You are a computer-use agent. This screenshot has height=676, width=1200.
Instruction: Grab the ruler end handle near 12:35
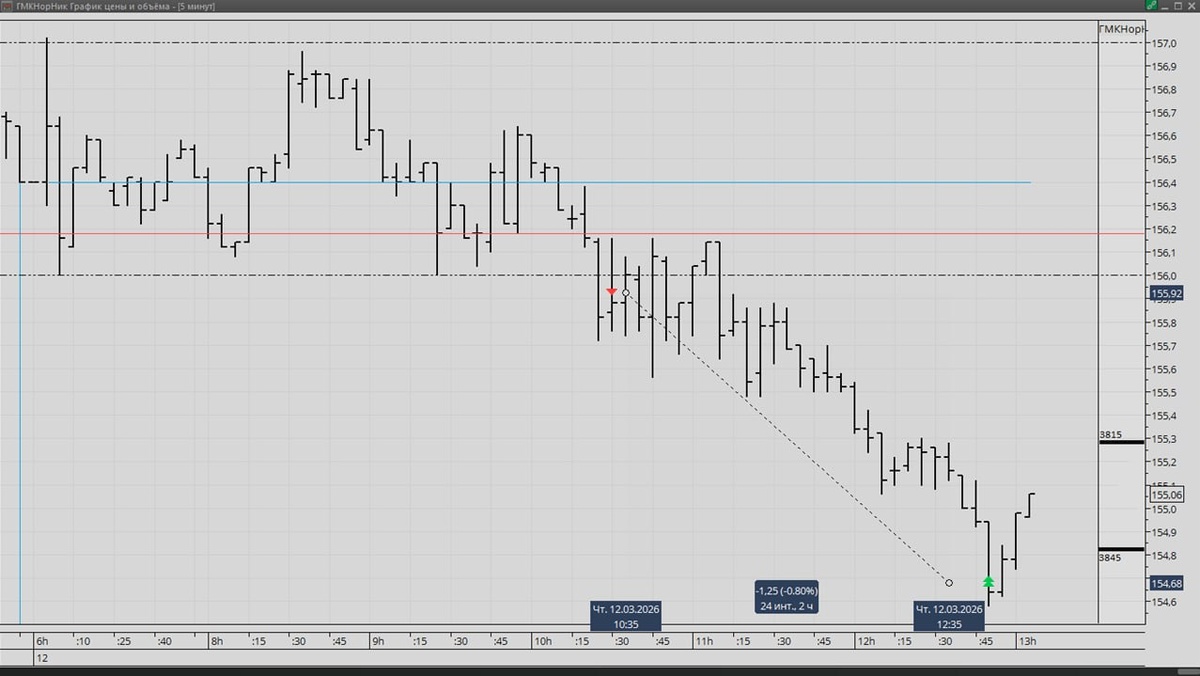point(949,582)
